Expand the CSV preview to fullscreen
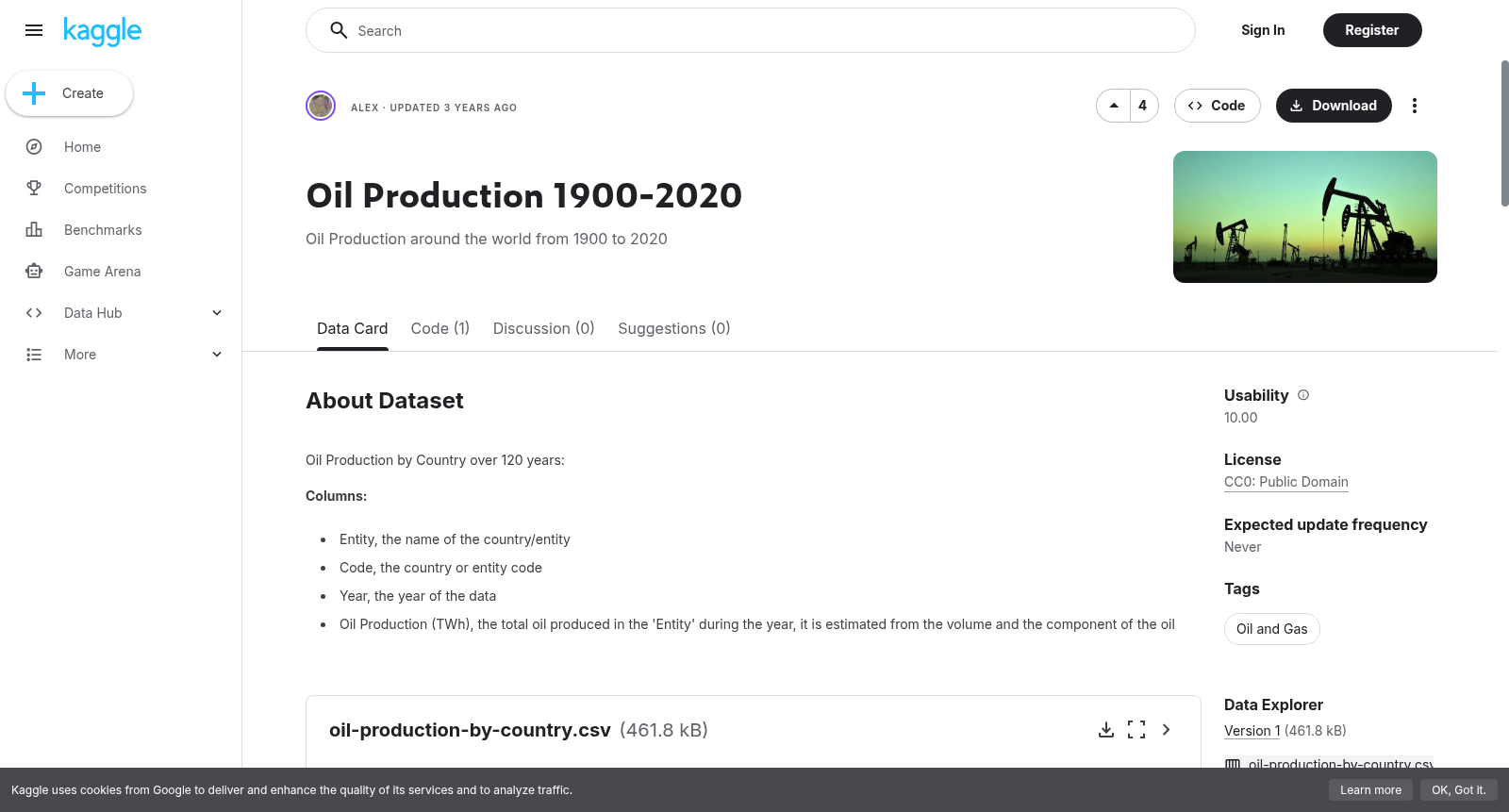The image size is (1509, 812). (x=1136, y=730)
